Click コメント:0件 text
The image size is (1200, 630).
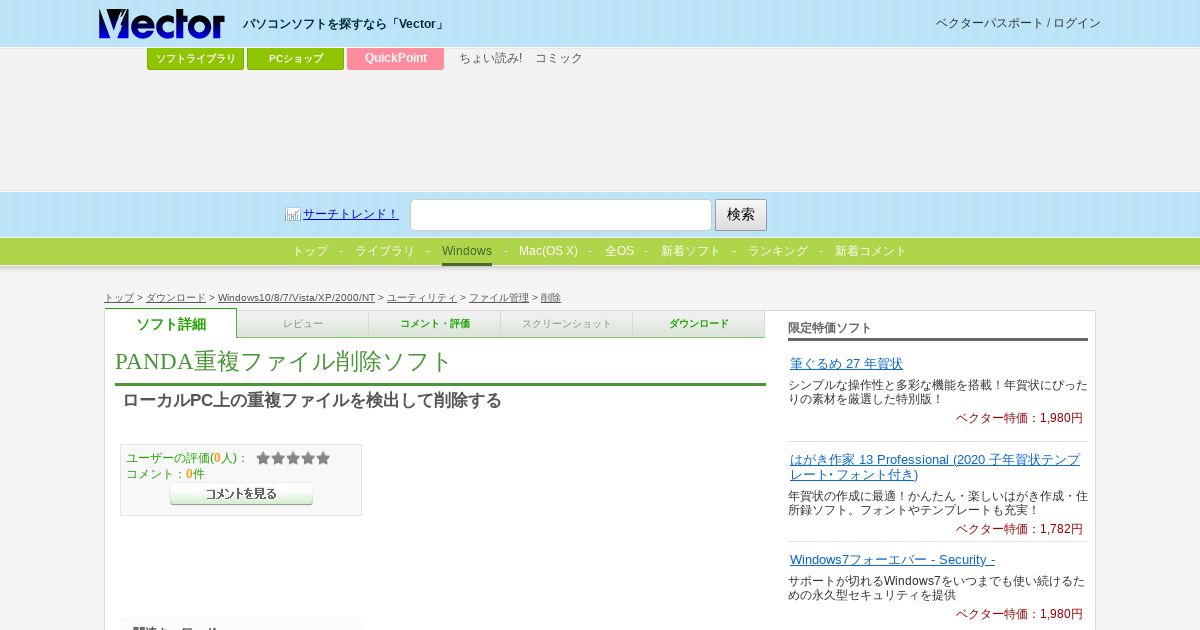coord(165,474)
